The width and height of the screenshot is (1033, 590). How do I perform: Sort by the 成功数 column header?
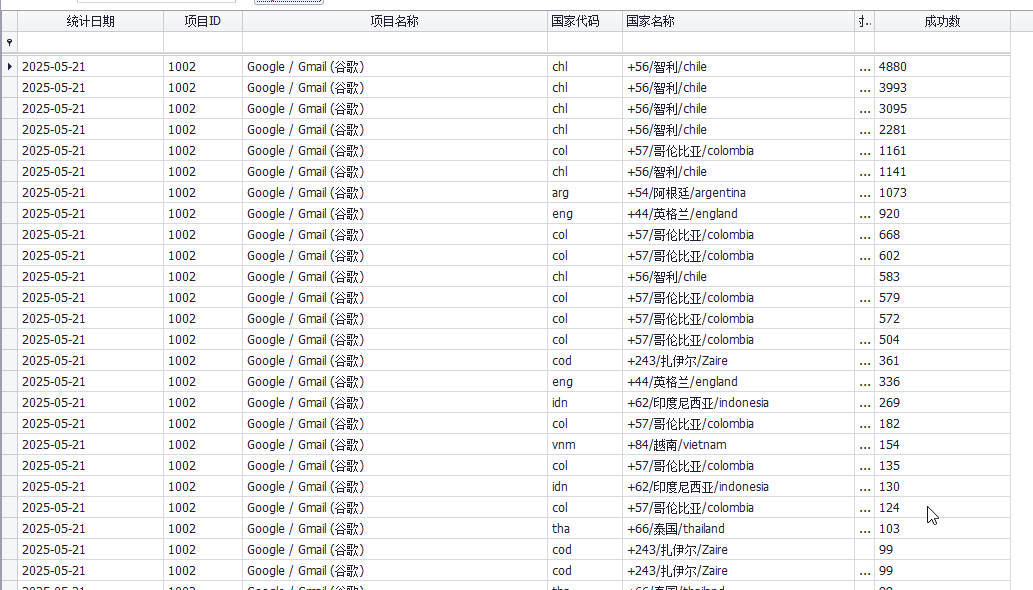coord(942,21)
